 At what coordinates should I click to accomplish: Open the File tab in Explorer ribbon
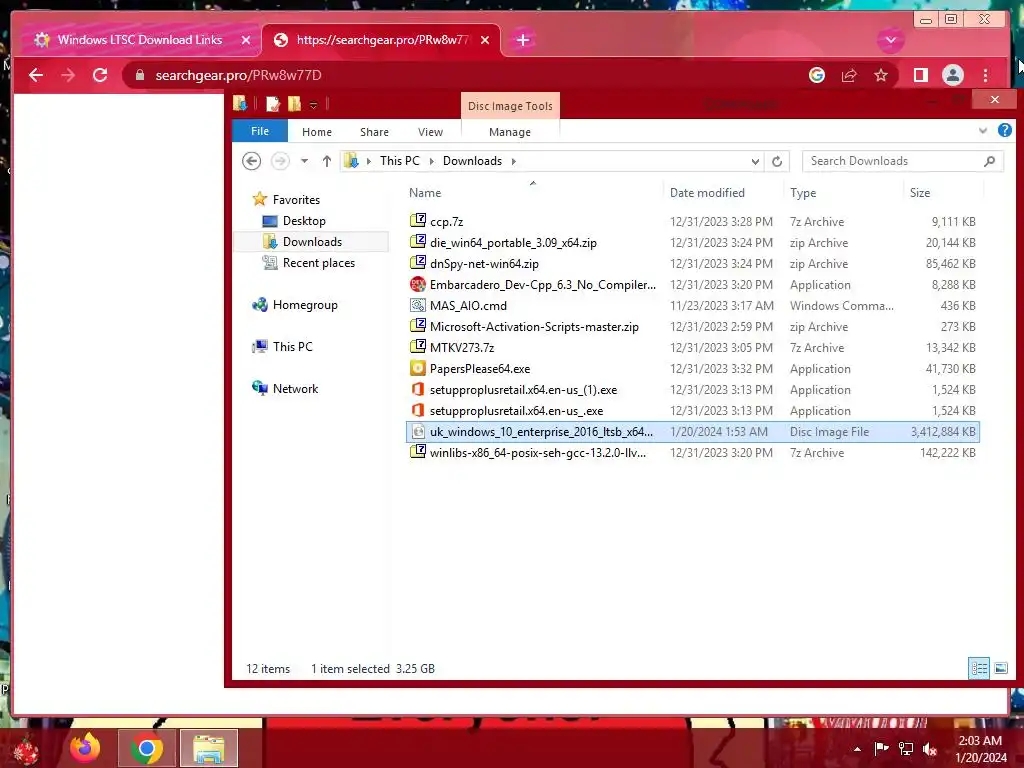pos(260,131)
